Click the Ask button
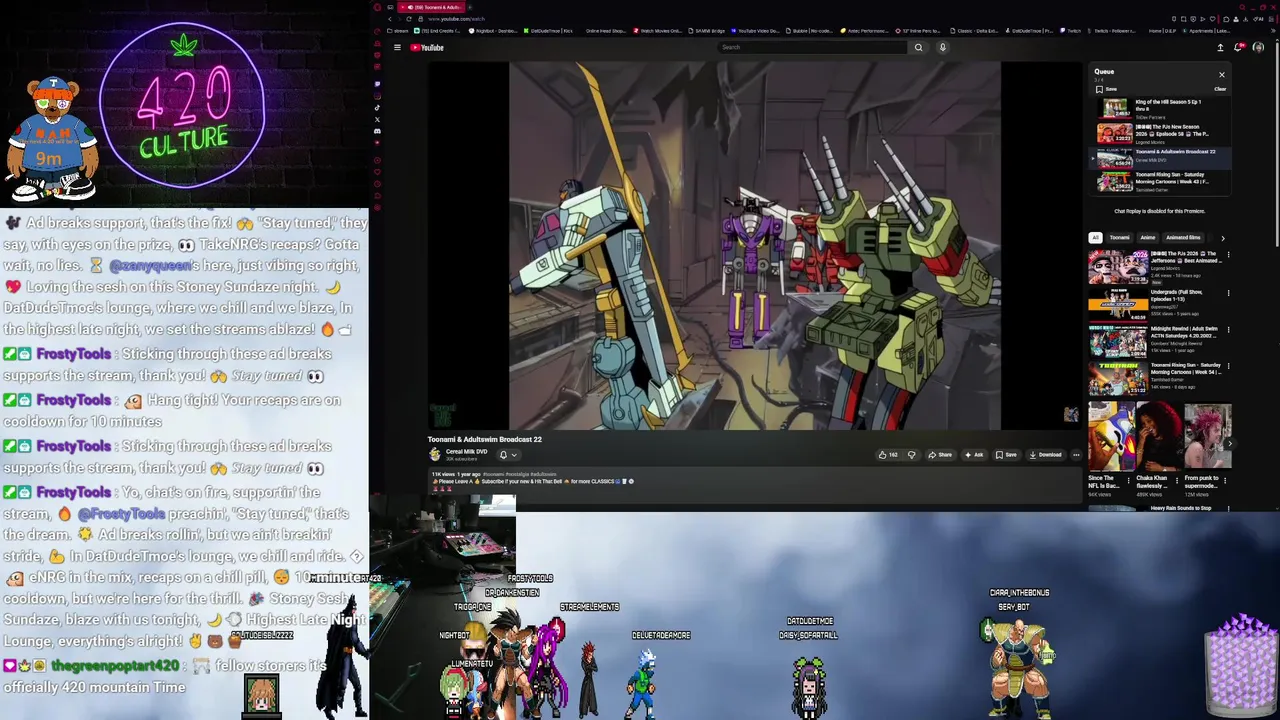Screen dimensions: 1280x720 [974, 455]
